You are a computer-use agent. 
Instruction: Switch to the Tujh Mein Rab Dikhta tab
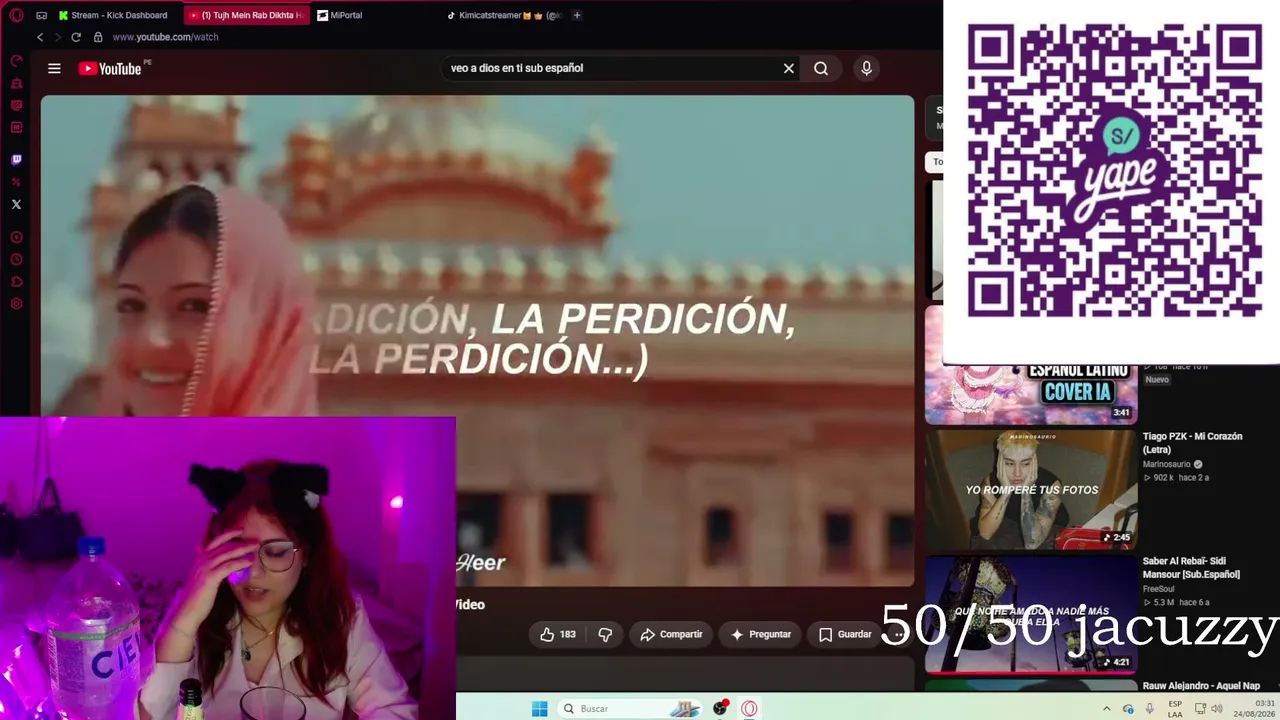point(245,15)
